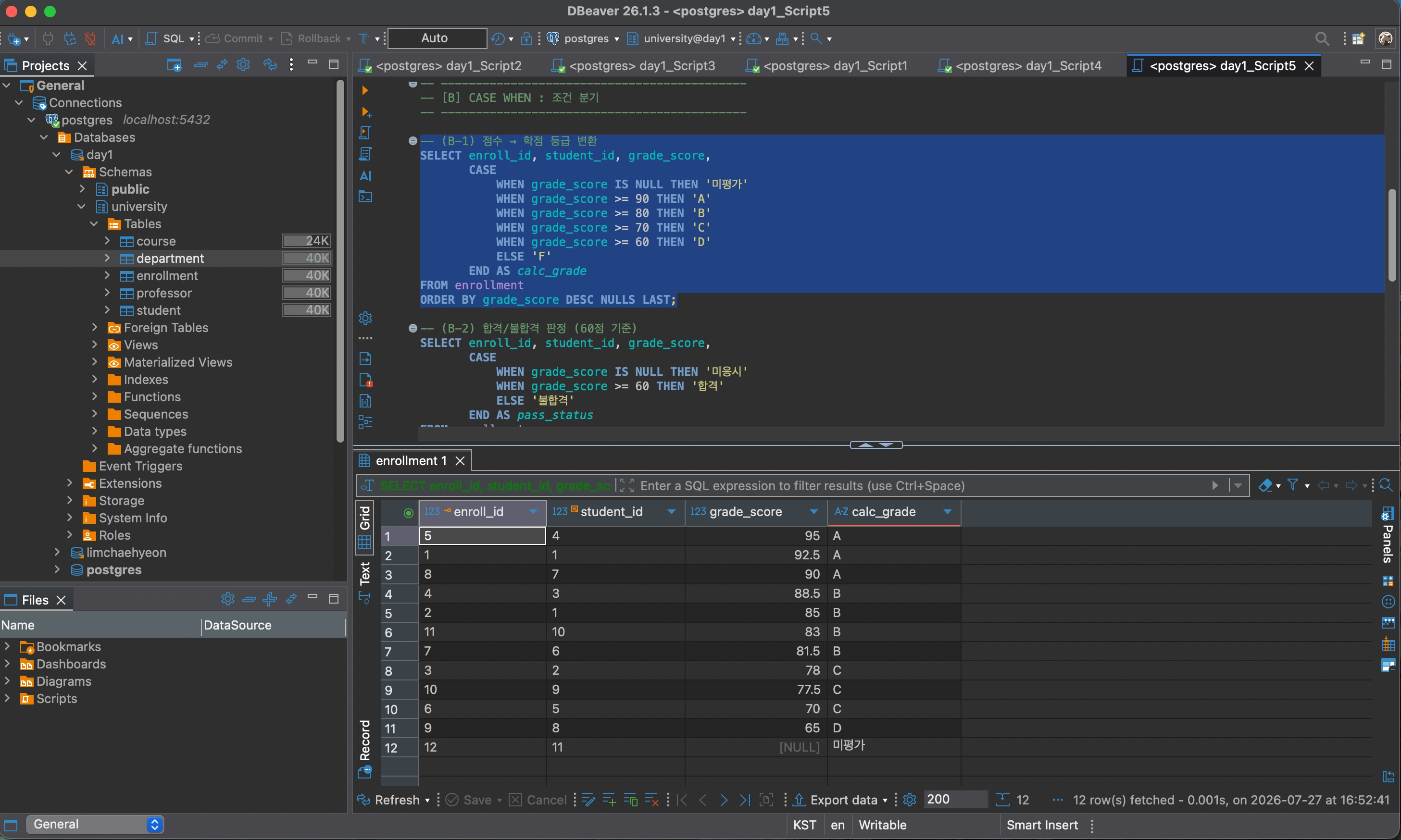Click the Projects panel configure gear icon
Screen dimensions: 1401x840
(243, 64)
